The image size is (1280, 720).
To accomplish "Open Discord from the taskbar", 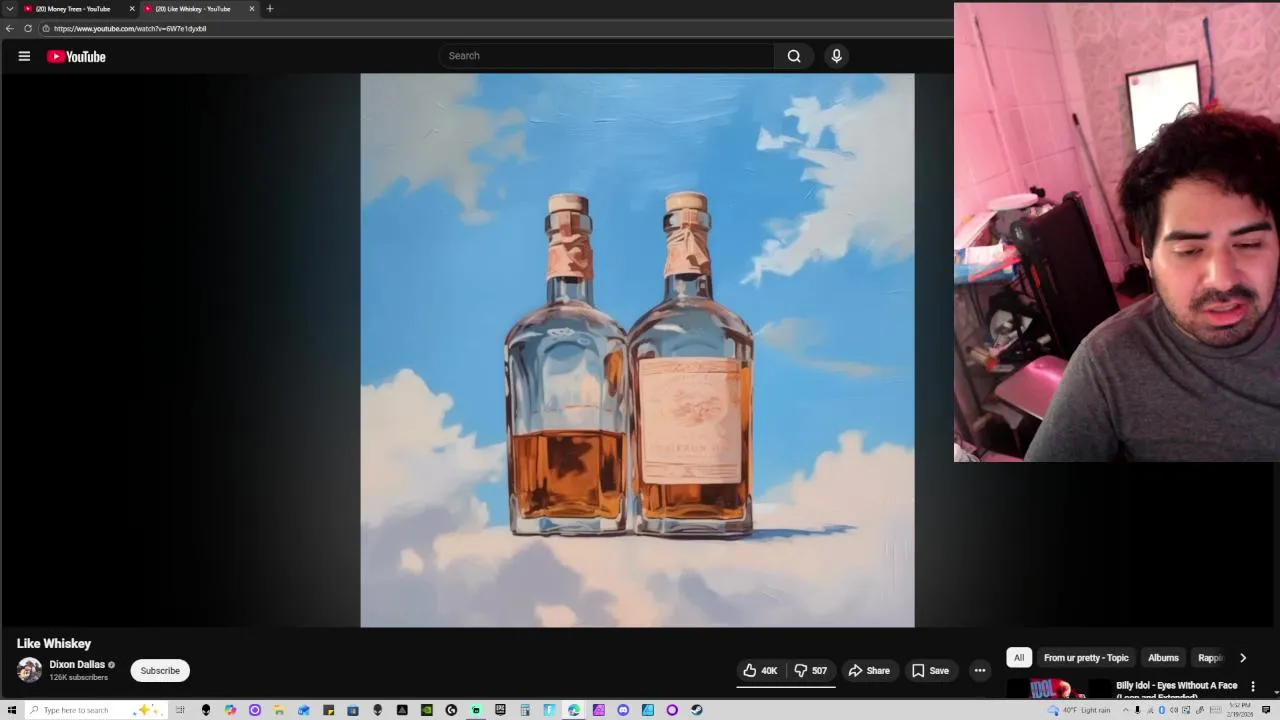I will point(623,710).
